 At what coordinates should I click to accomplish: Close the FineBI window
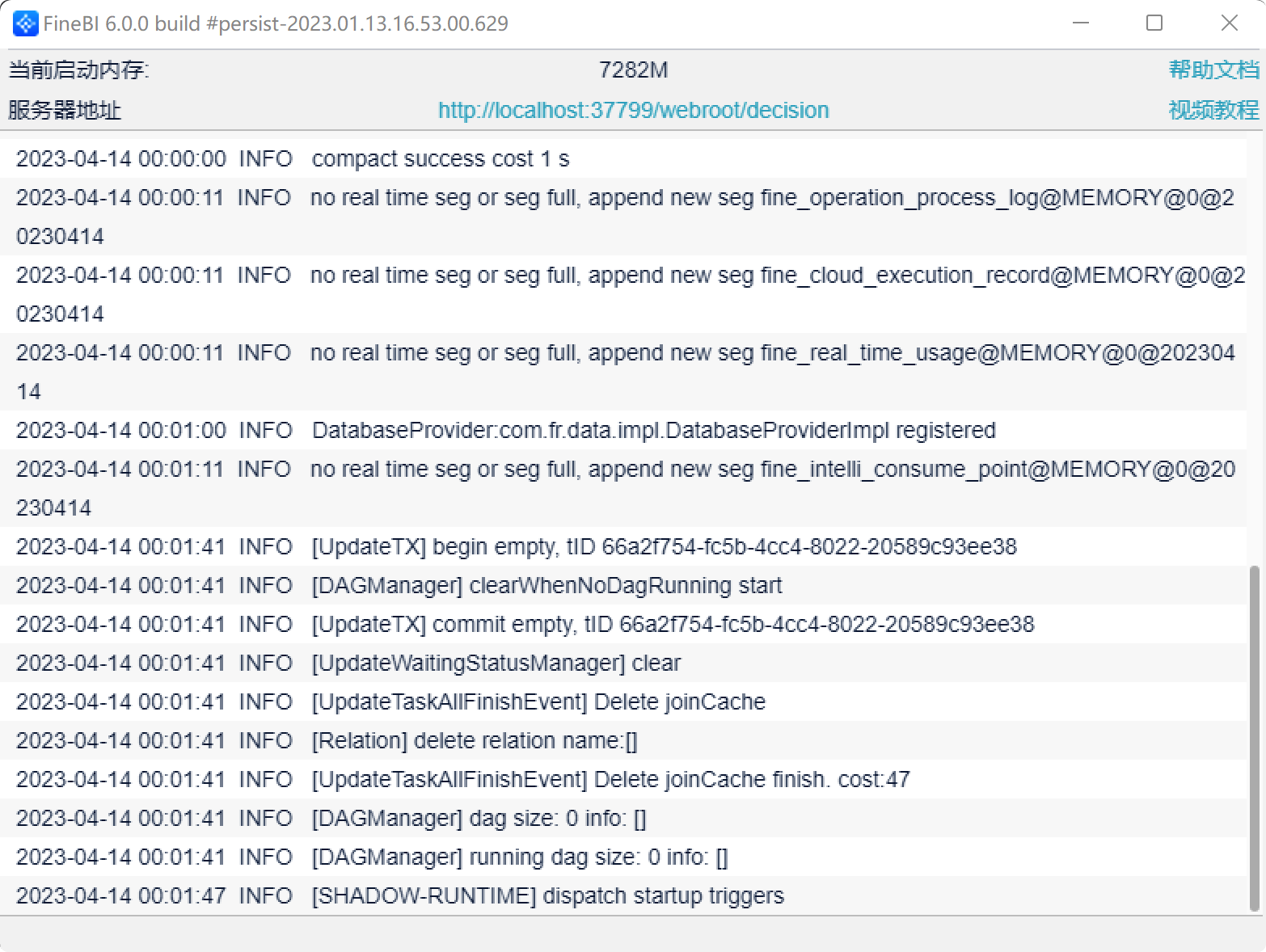(x=1229, y=23)
